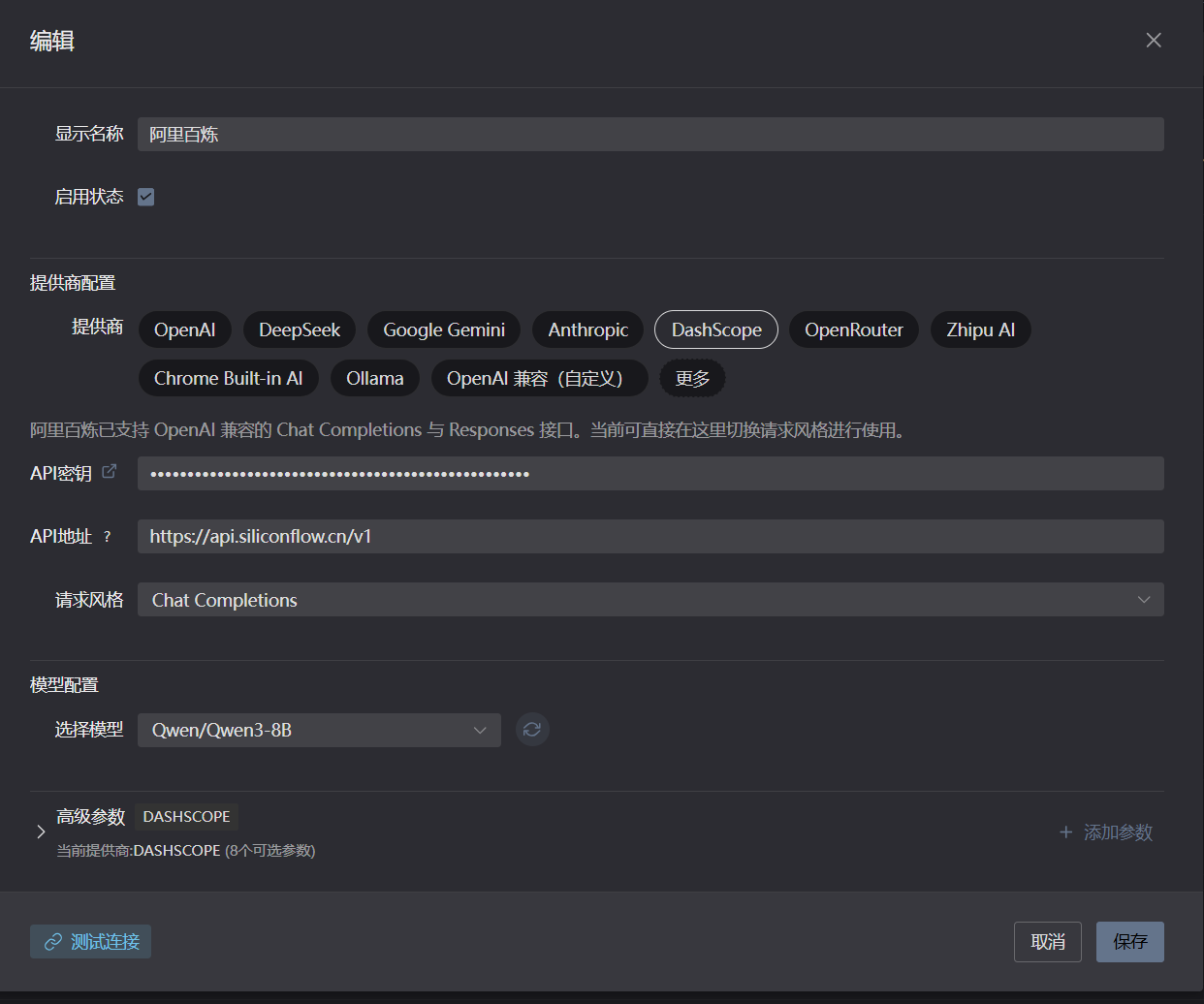Open the API密钥 external link icon

(110, 471)
